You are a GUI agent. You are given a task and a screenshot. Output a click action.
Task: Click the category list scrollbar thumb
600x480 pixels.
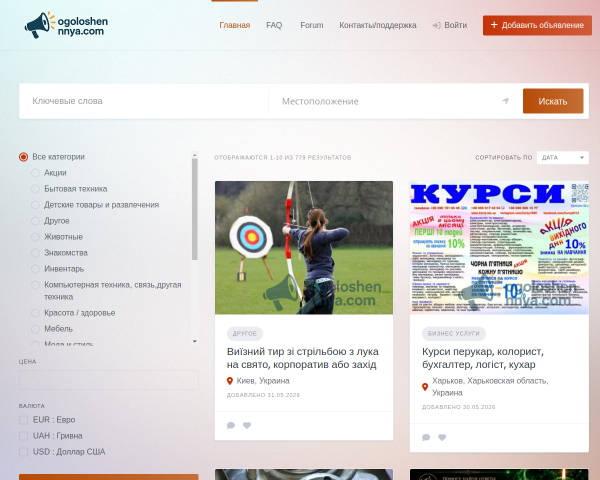coord(195,209)
